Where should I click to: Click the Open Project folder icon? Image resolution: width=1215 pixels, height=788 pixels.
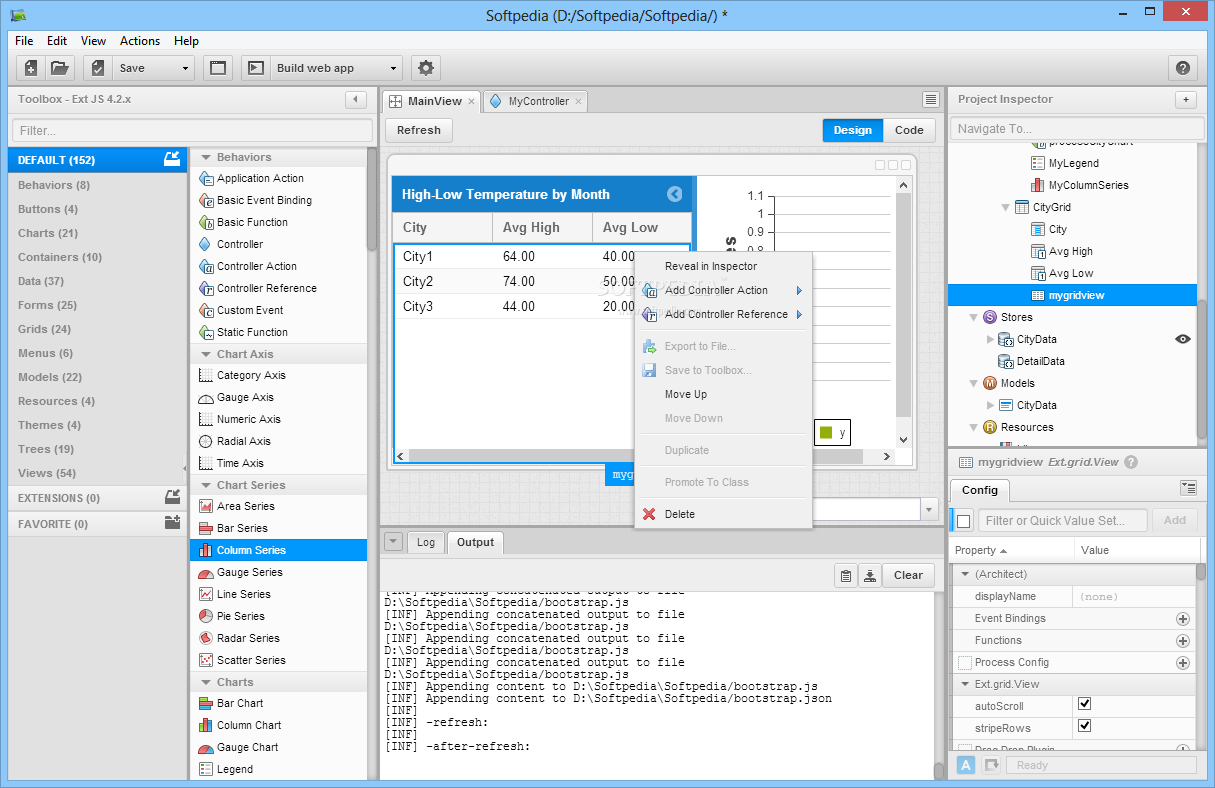pos(60,68)
